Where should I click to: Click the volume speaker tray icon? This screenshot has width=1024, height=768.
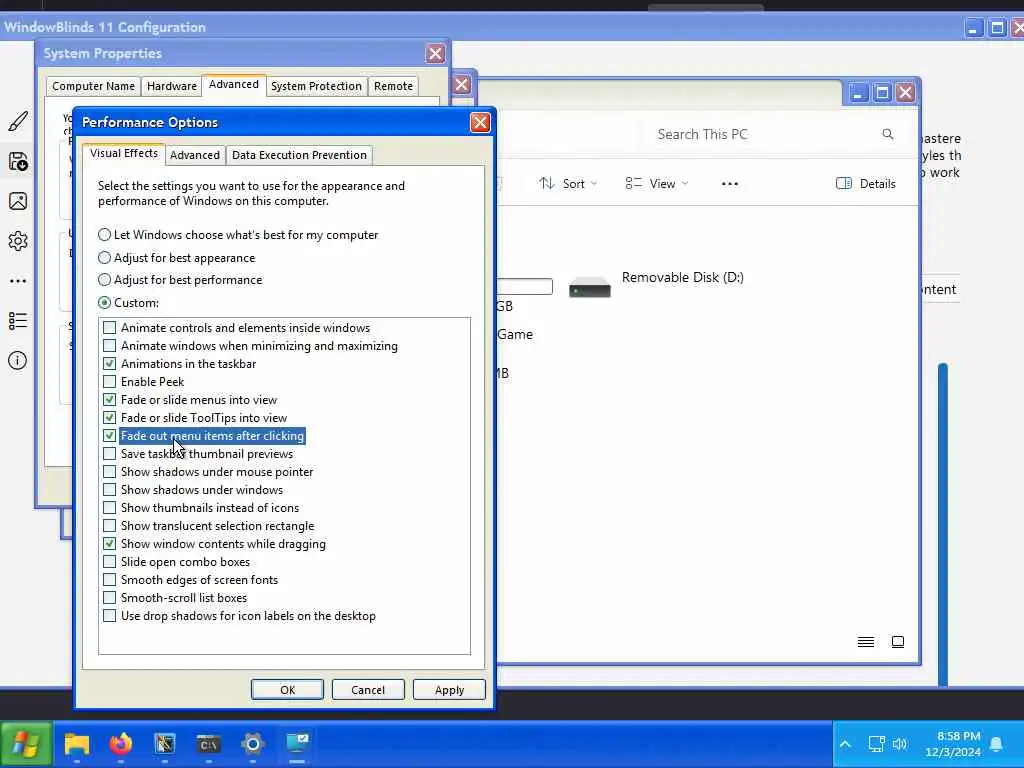pos(900,744)
